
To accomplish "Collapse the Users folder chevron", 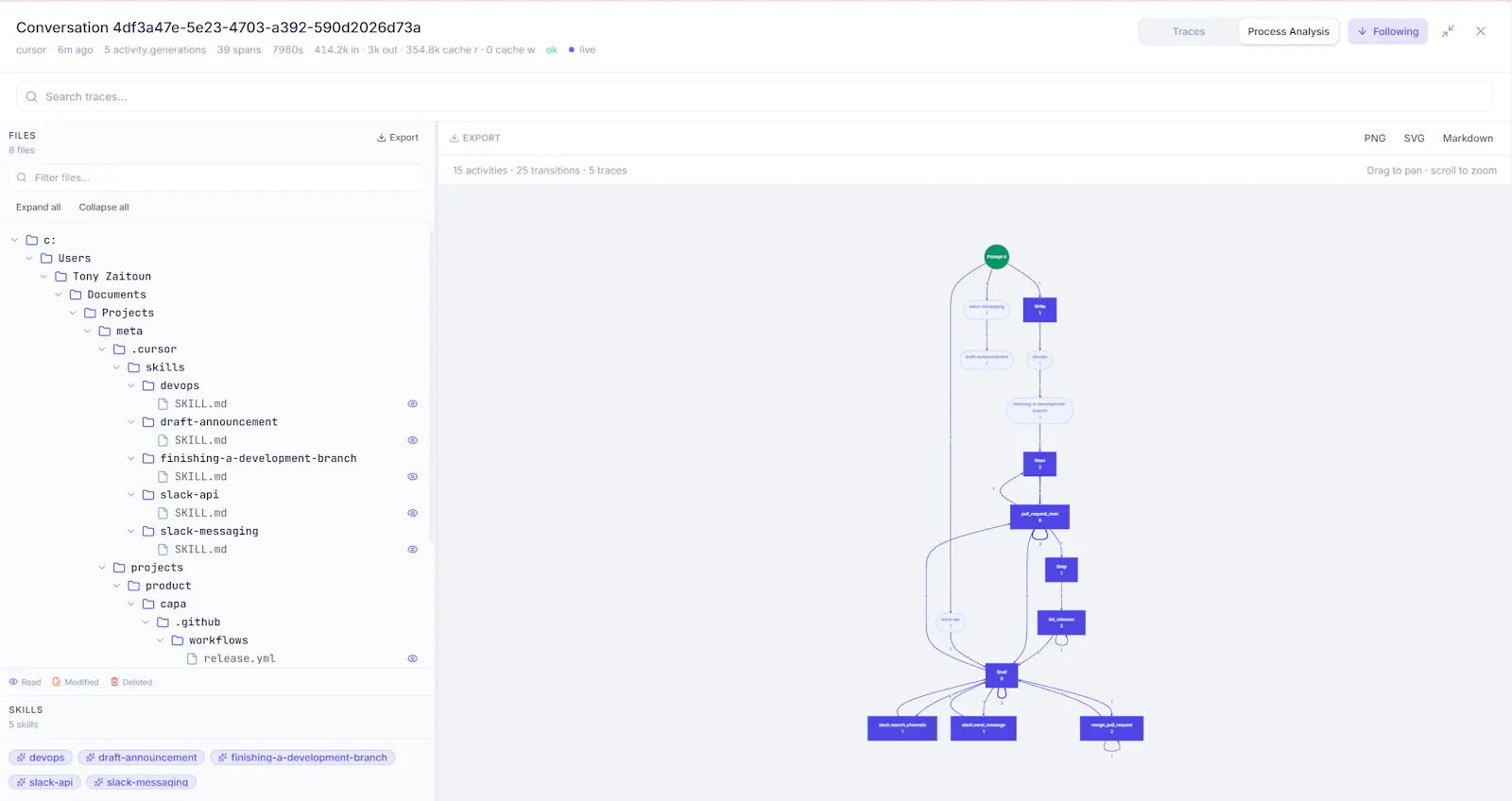I will click(x=29, y=258).
